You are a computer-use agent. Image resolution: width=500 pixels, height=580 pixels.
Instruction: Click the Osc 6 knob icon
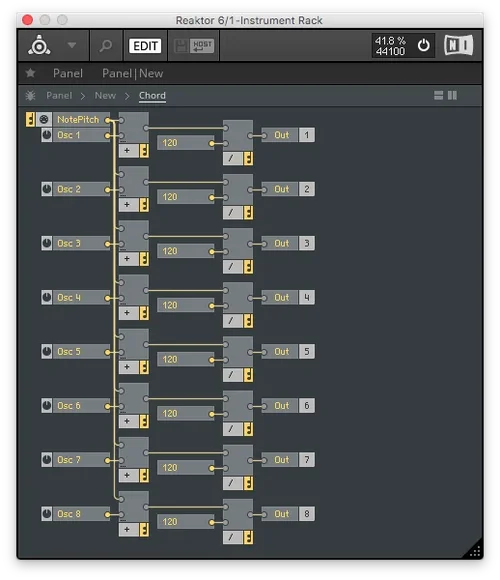(47, 405)
